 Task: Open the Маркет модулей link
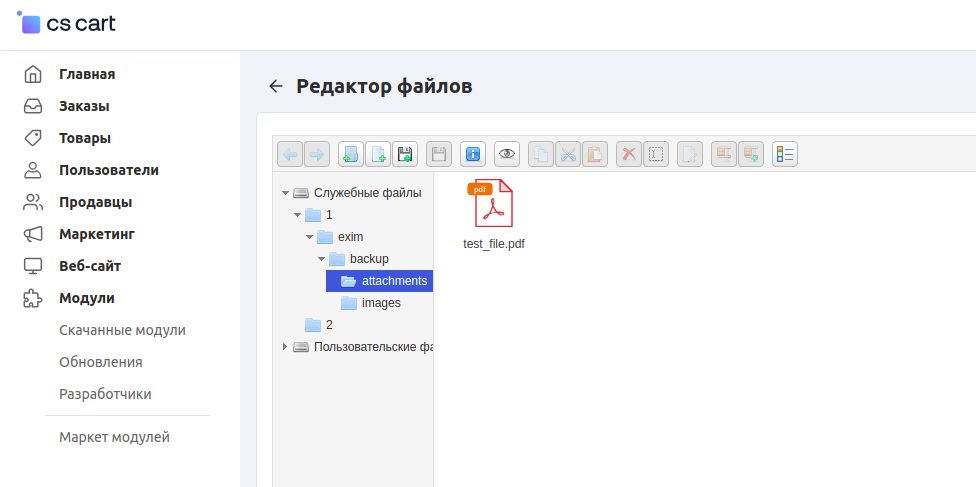115,437
